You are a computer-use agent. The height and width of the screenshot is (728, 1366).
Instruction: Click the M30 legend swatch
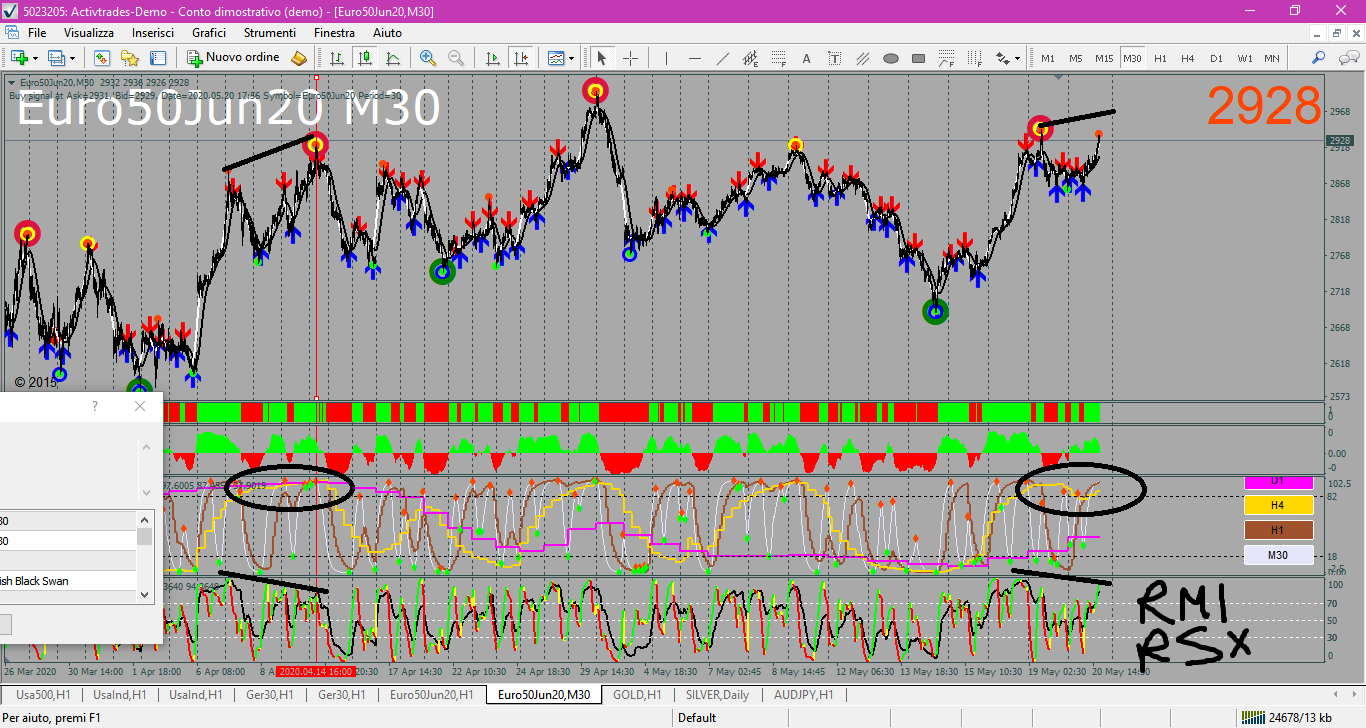[x=1278, y=556]
